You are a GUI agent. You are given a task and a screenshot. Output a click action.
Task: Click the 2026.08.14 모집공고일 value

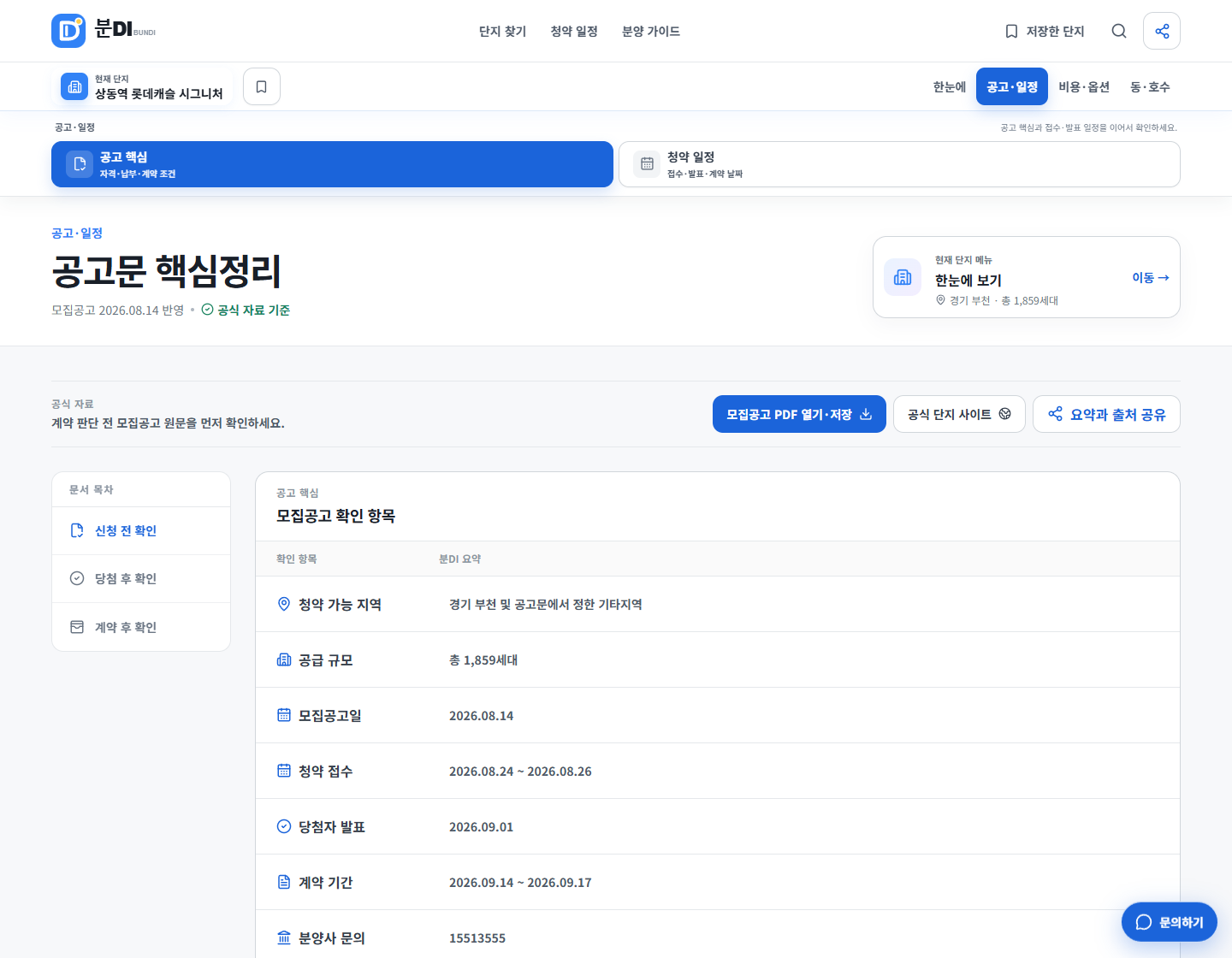pyautogui.click(x=481, y=715)
